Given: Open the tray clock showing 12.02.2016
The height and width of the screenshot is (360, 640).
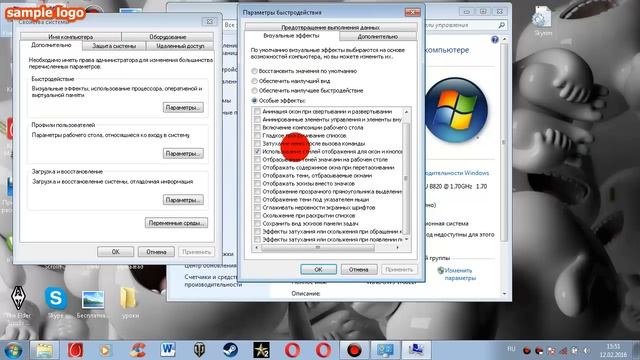Looking at the screenshot, I should [613, 350].
